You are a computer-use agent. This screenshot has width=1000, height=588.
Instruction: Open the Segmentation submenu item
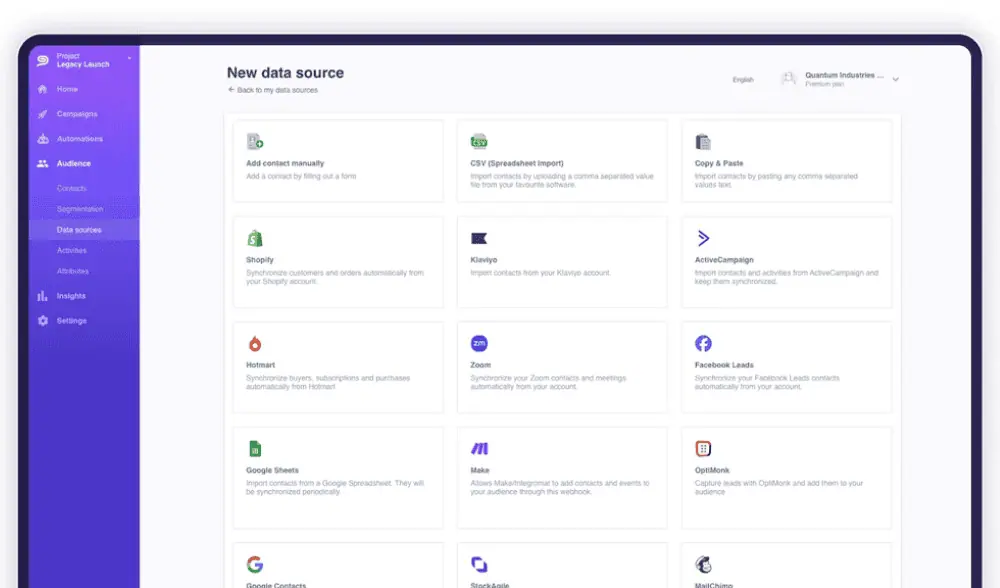[x=80, y=209]
